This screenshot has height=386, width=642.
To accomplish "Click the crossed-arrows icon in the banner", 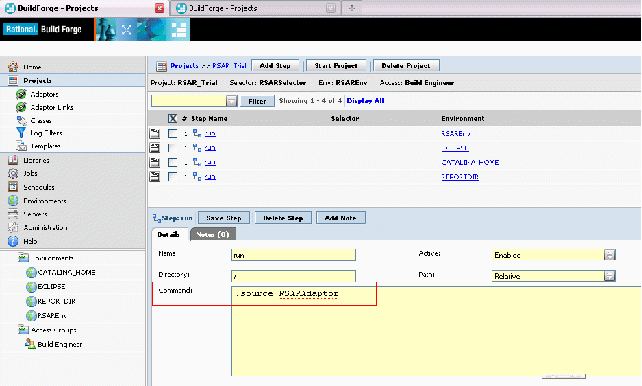I will (127, 29).
